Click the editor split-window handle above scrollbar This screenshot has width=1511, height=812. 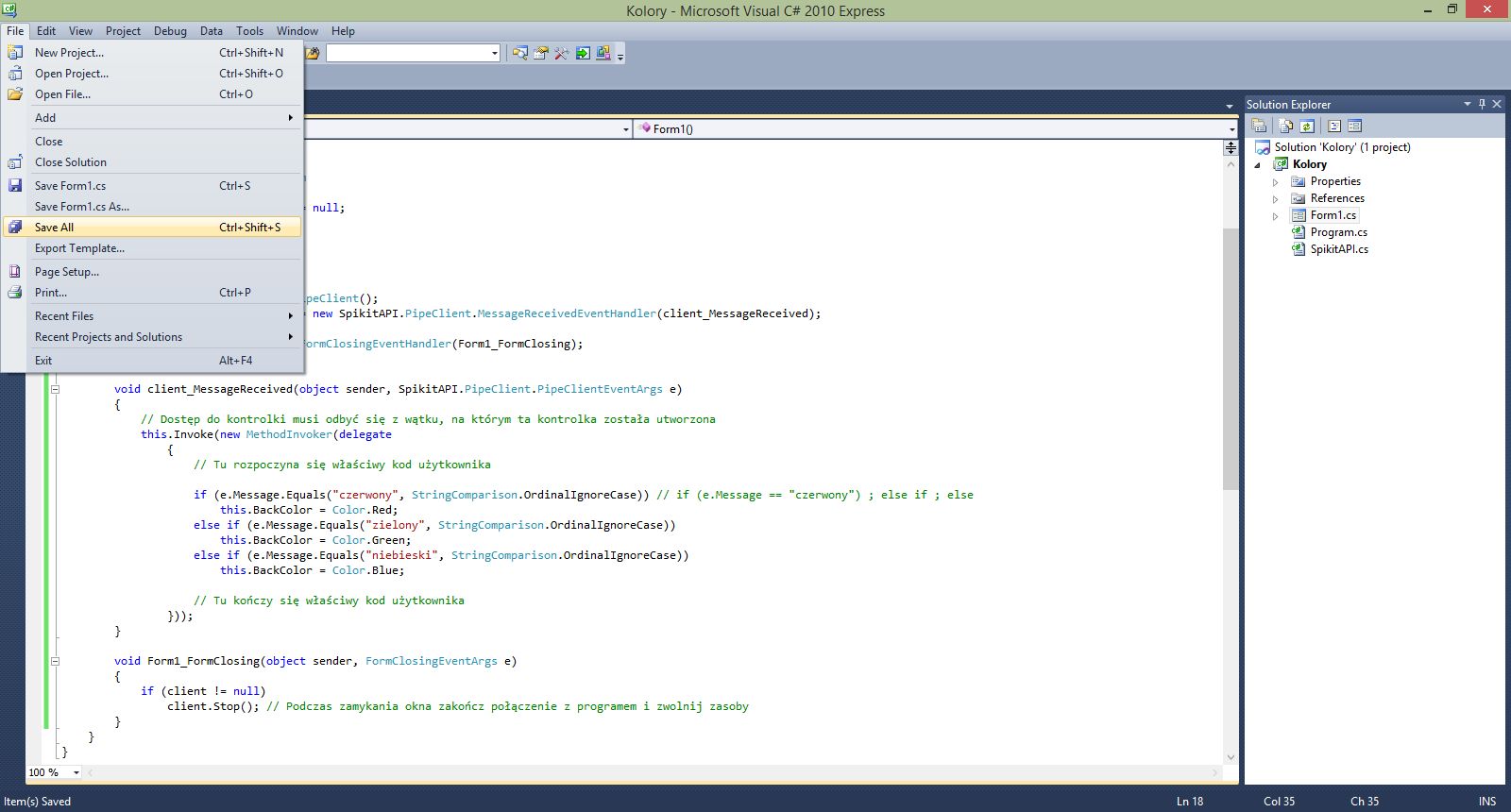[x=1230, y=148]
